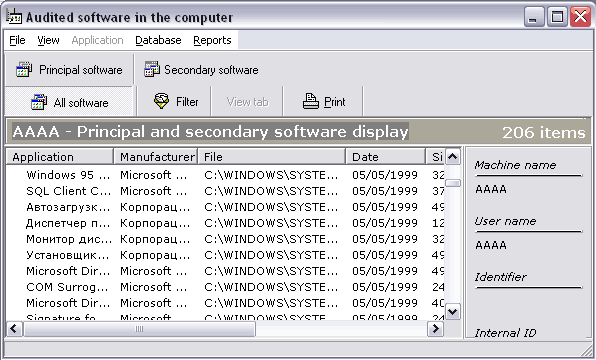The image size is (596, 360).
Task: Click the All software icon
Action: pos(39,102)
